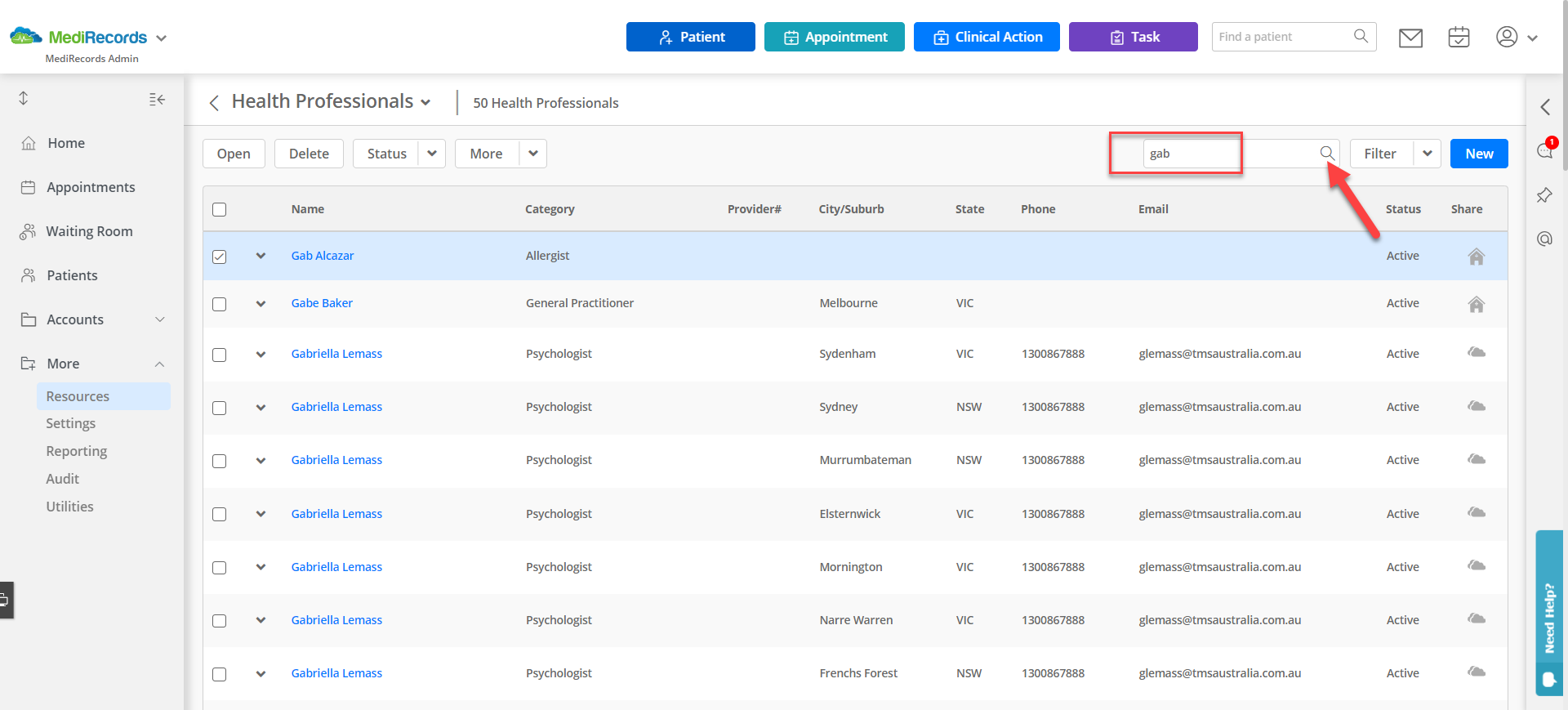The width and height of the screenshot is (1568, 710).
Task: Collapse the More sidebar section chevron
Action: [x=160, y=364]
